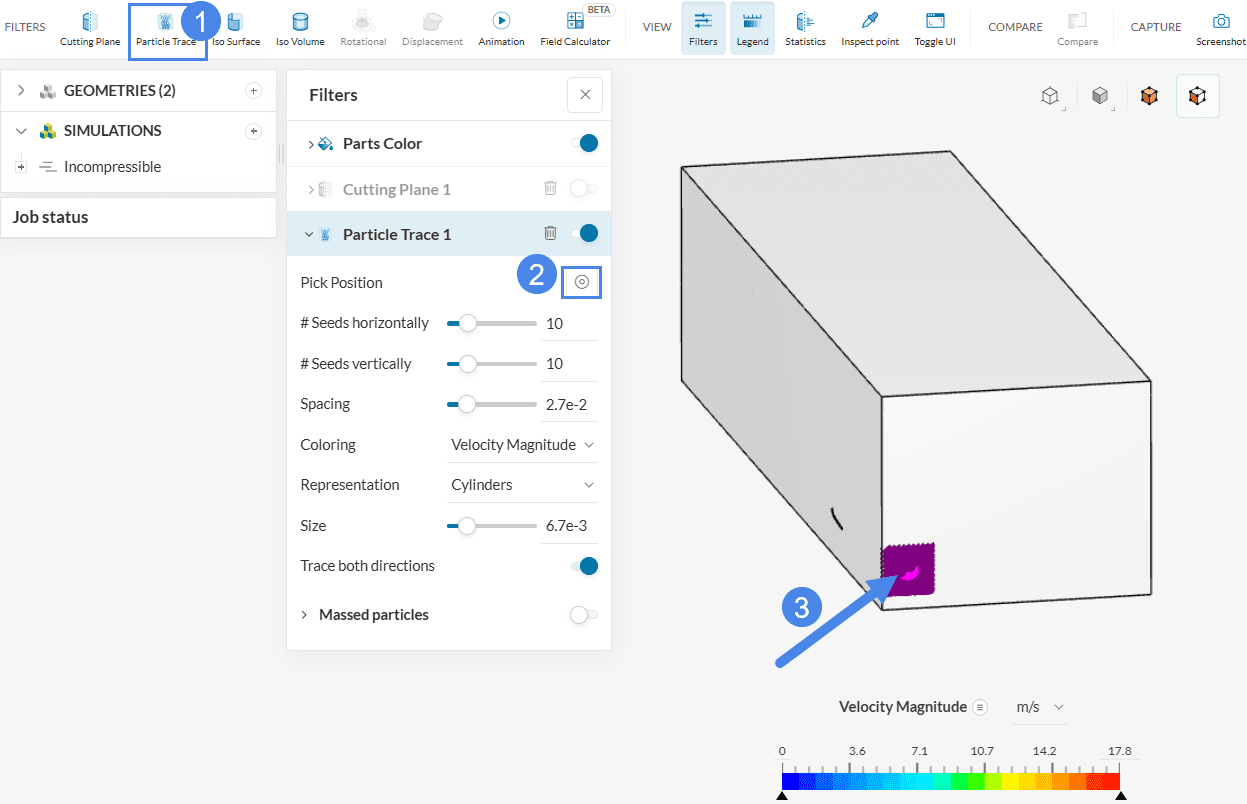Open the Iso Volume filter
1247x804 pixels.
(300, 28)
